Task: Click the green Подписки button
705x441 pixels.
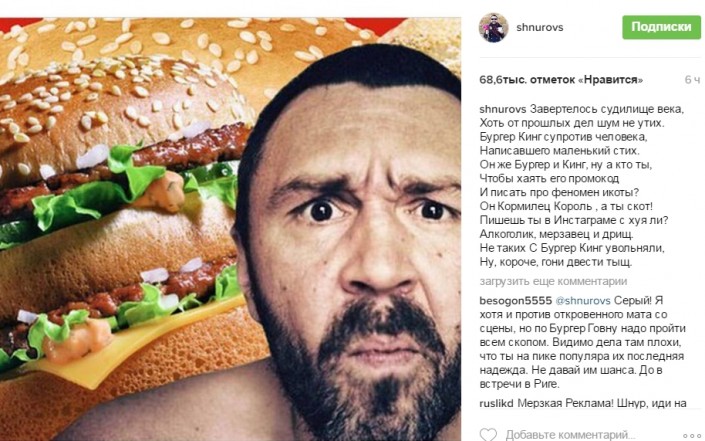Action: click(x=661, y=27)
